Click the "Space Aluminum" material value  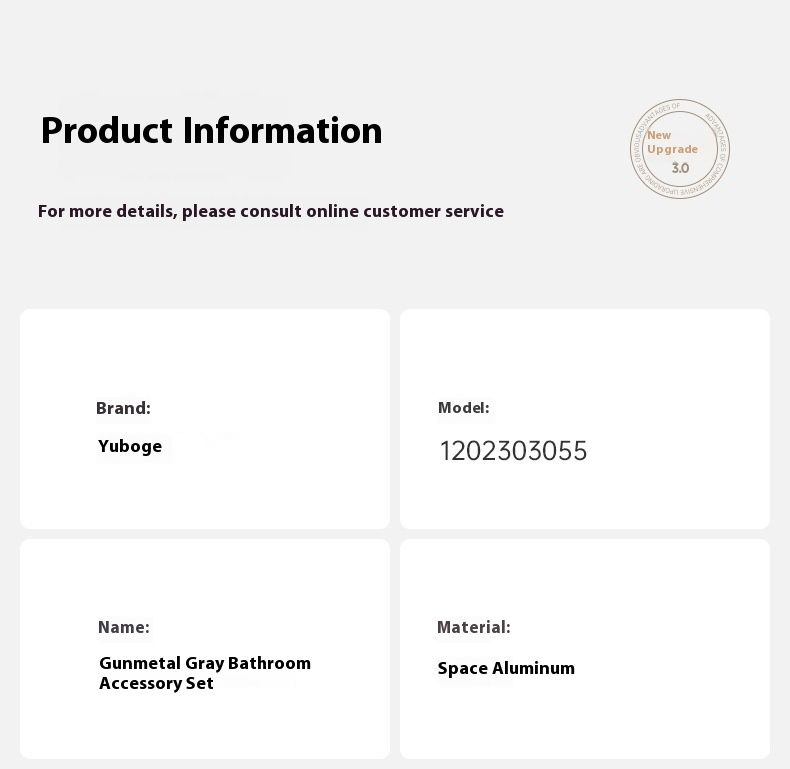click(x=506, y=668)
